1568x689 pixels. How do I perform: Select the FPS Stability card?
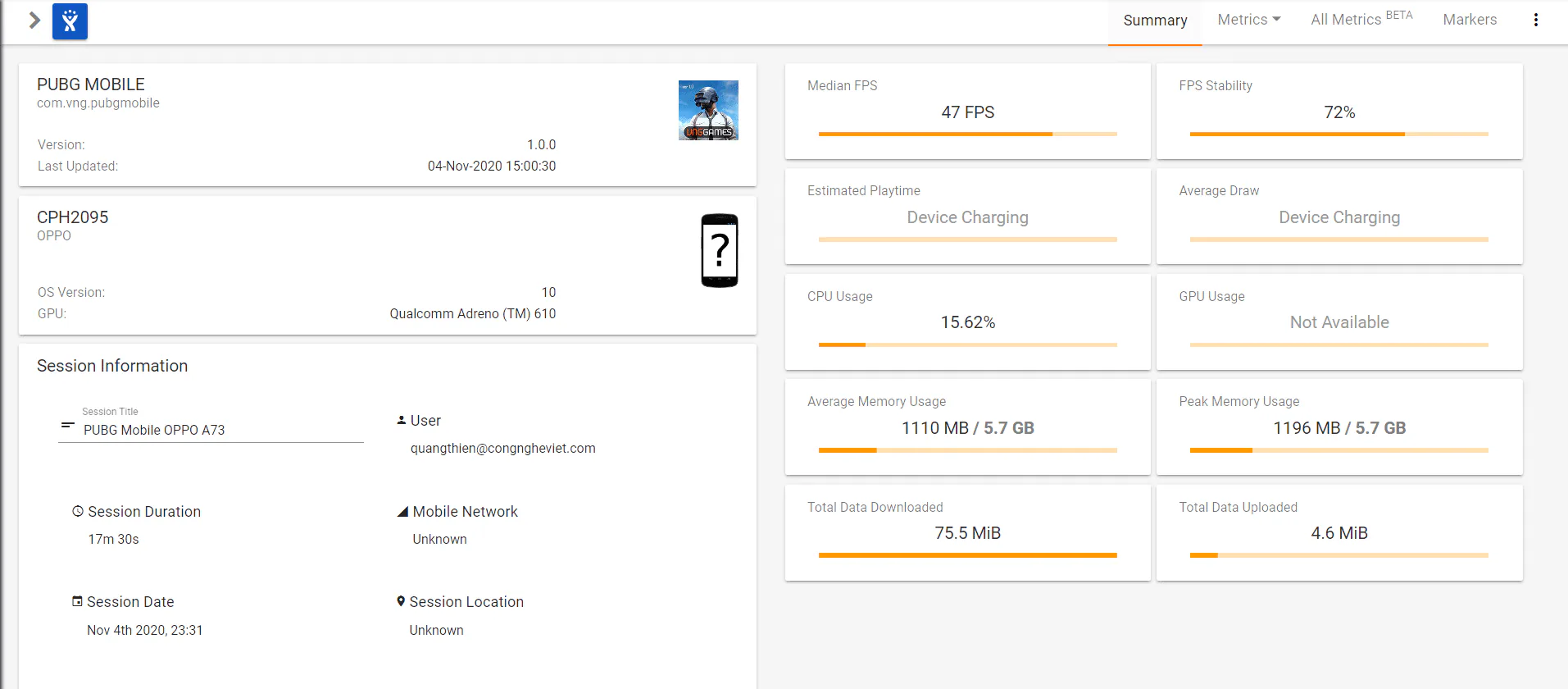click(1339, 112)
